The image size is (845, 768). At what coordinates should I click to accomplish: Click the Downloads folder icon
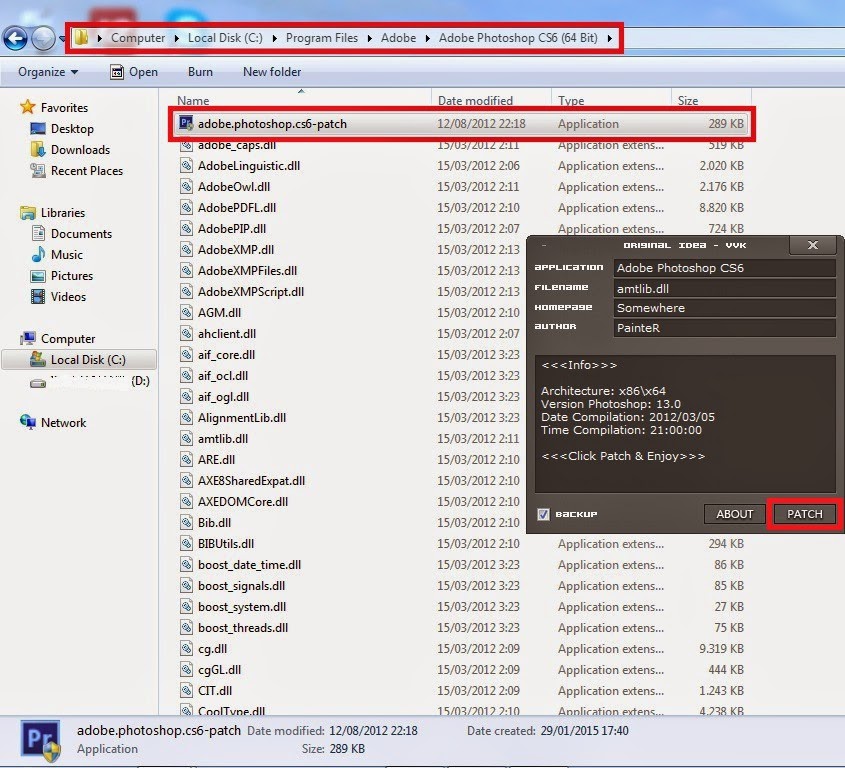coord(38,149)
